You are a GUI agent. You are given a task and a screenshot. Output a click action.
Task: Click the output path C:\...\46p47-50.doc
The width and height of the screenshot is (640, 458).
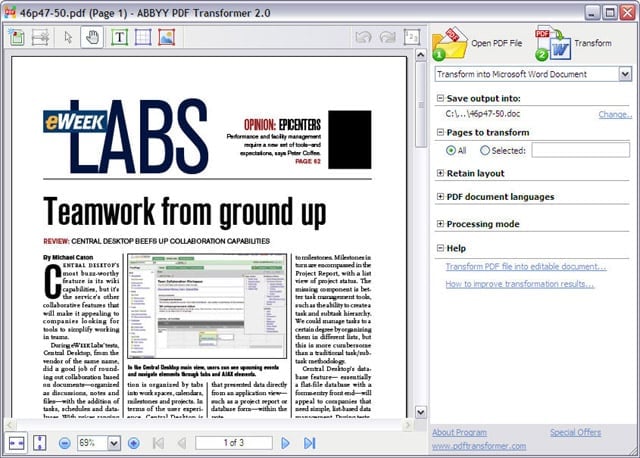pos(482,114)
